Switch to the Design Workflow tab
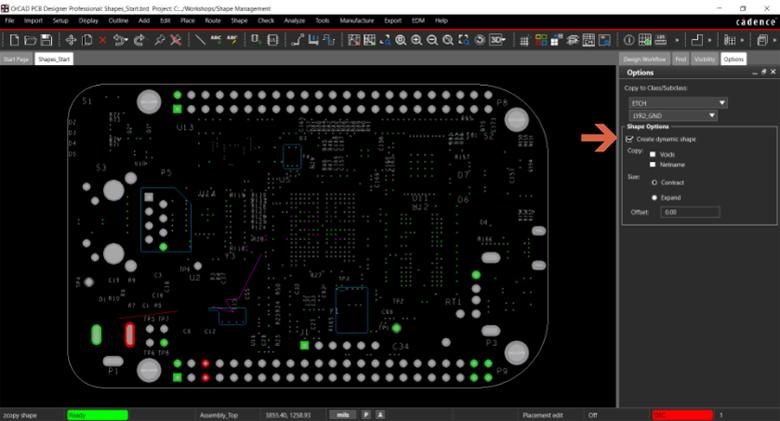780x421 pixels. click(x=645, y=59)
